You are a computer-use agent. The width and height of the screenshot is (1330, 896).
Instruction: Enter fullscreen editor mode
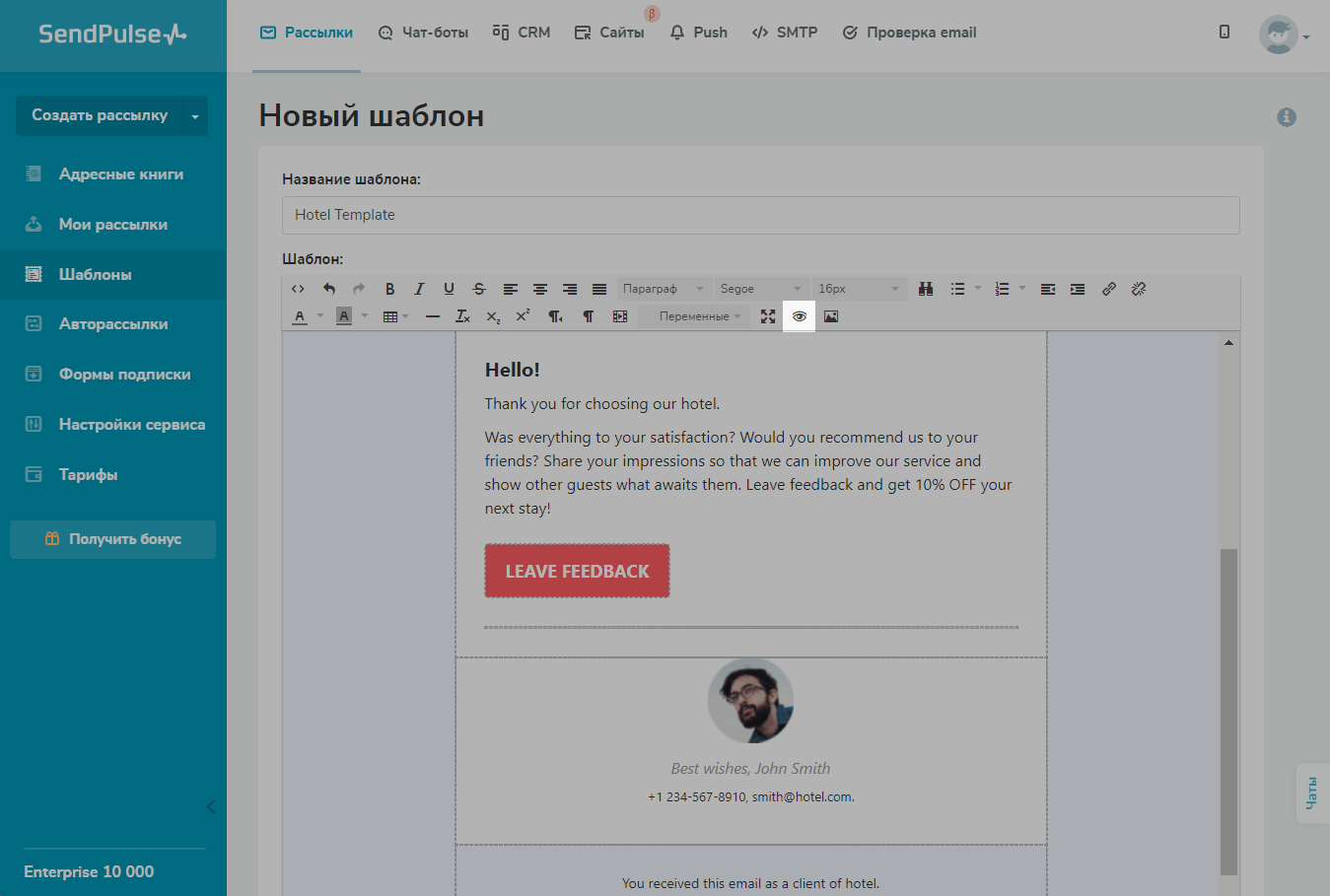point(768,316)
